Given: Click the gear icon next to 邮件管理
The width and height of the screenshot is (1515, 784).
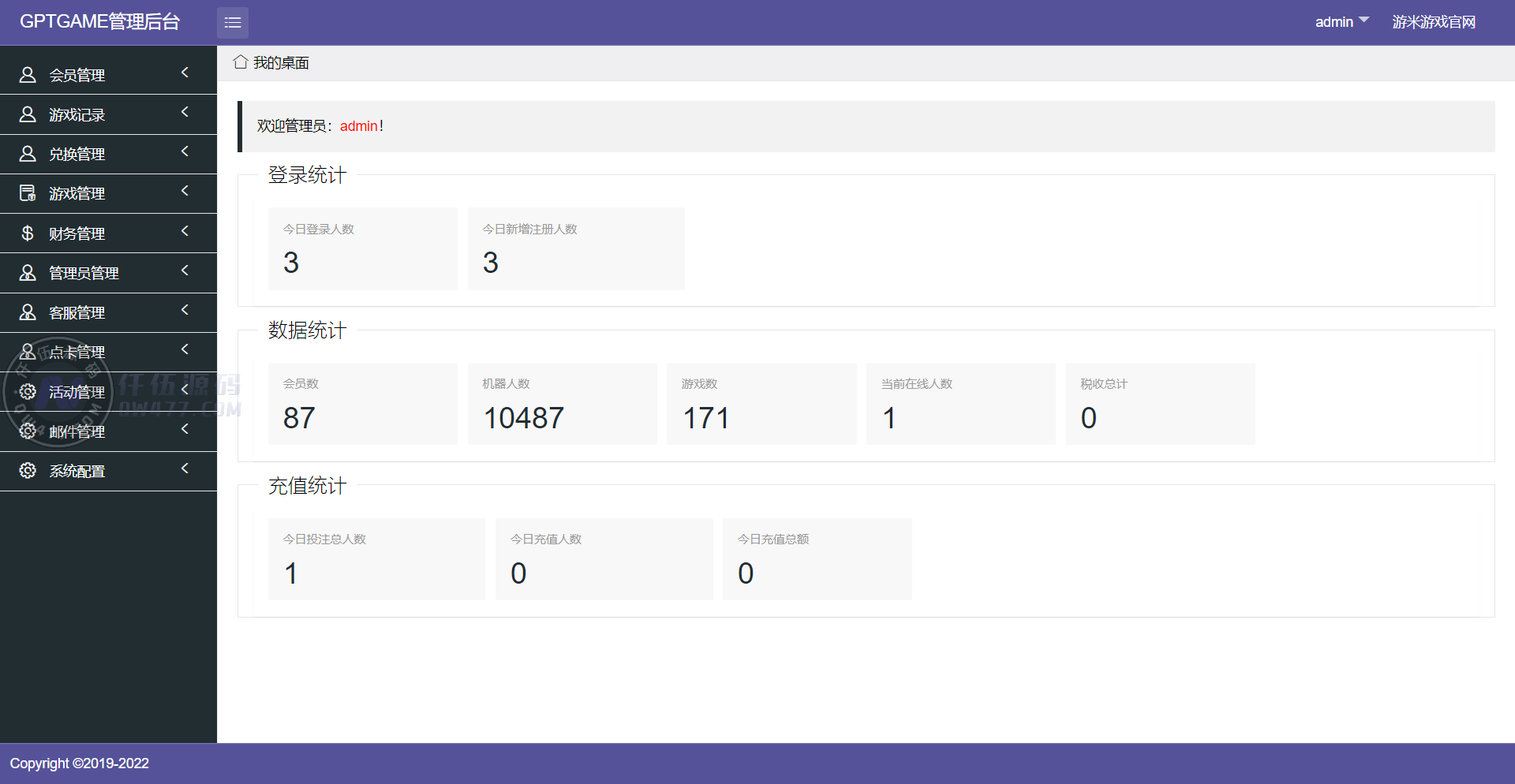Looking at the screenshot, I should click(28, 431).
